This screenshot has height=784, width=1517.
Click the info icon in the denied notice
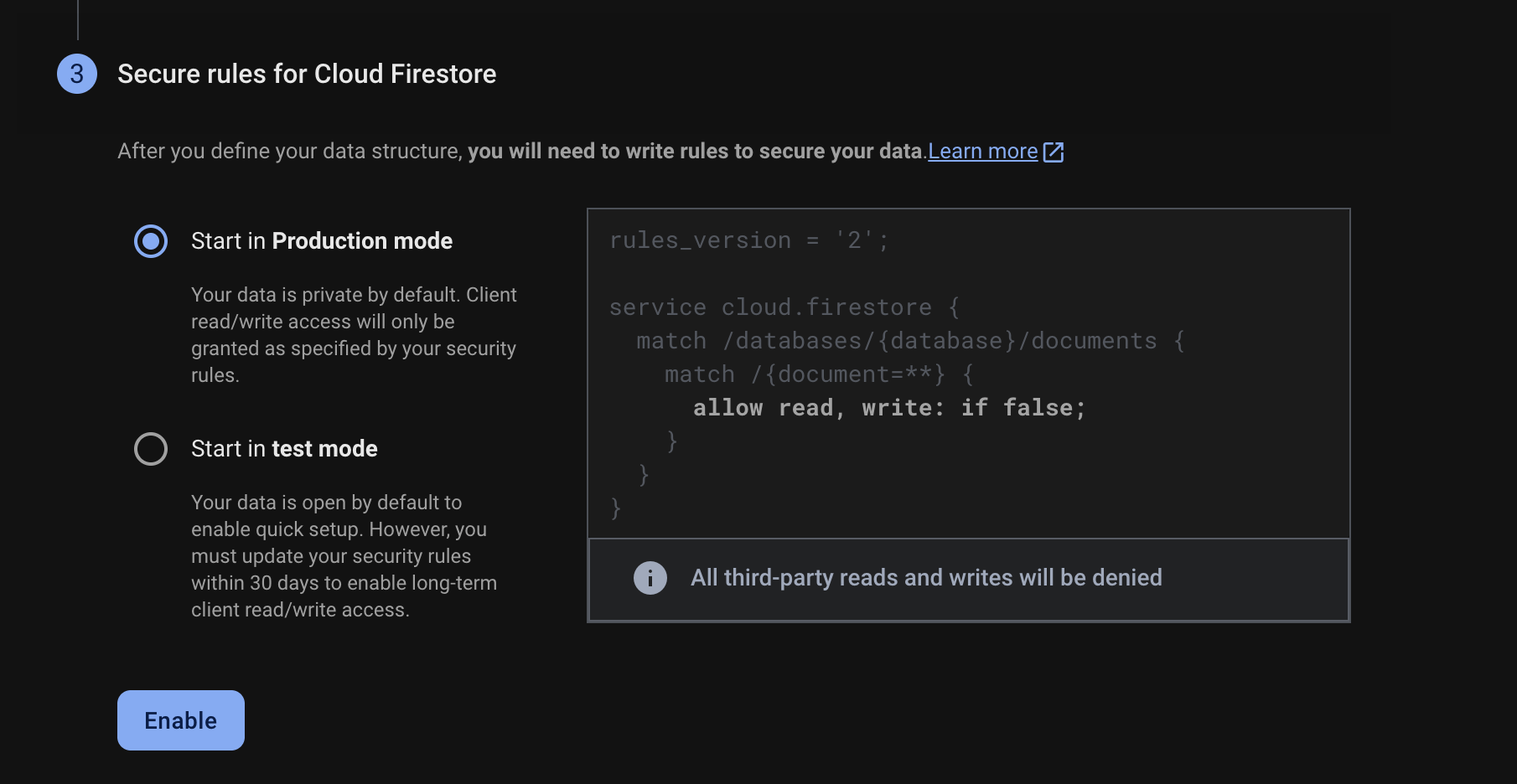[650, 578]
